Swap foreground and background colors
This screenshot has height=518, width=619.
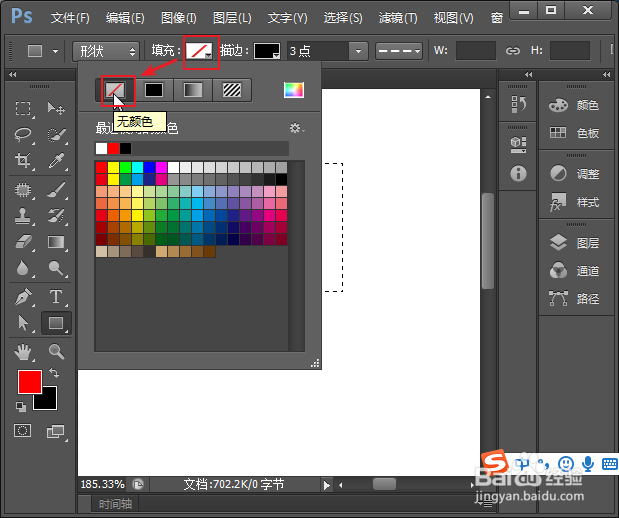pos(54,373)
